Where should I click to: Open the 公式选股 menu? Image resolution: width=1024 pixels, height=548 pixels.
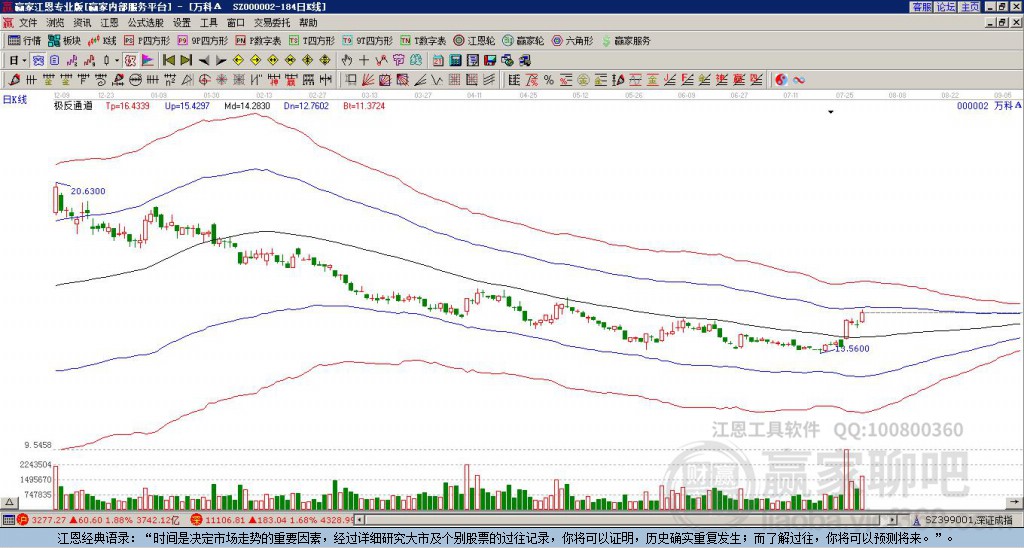coord(145,23)
